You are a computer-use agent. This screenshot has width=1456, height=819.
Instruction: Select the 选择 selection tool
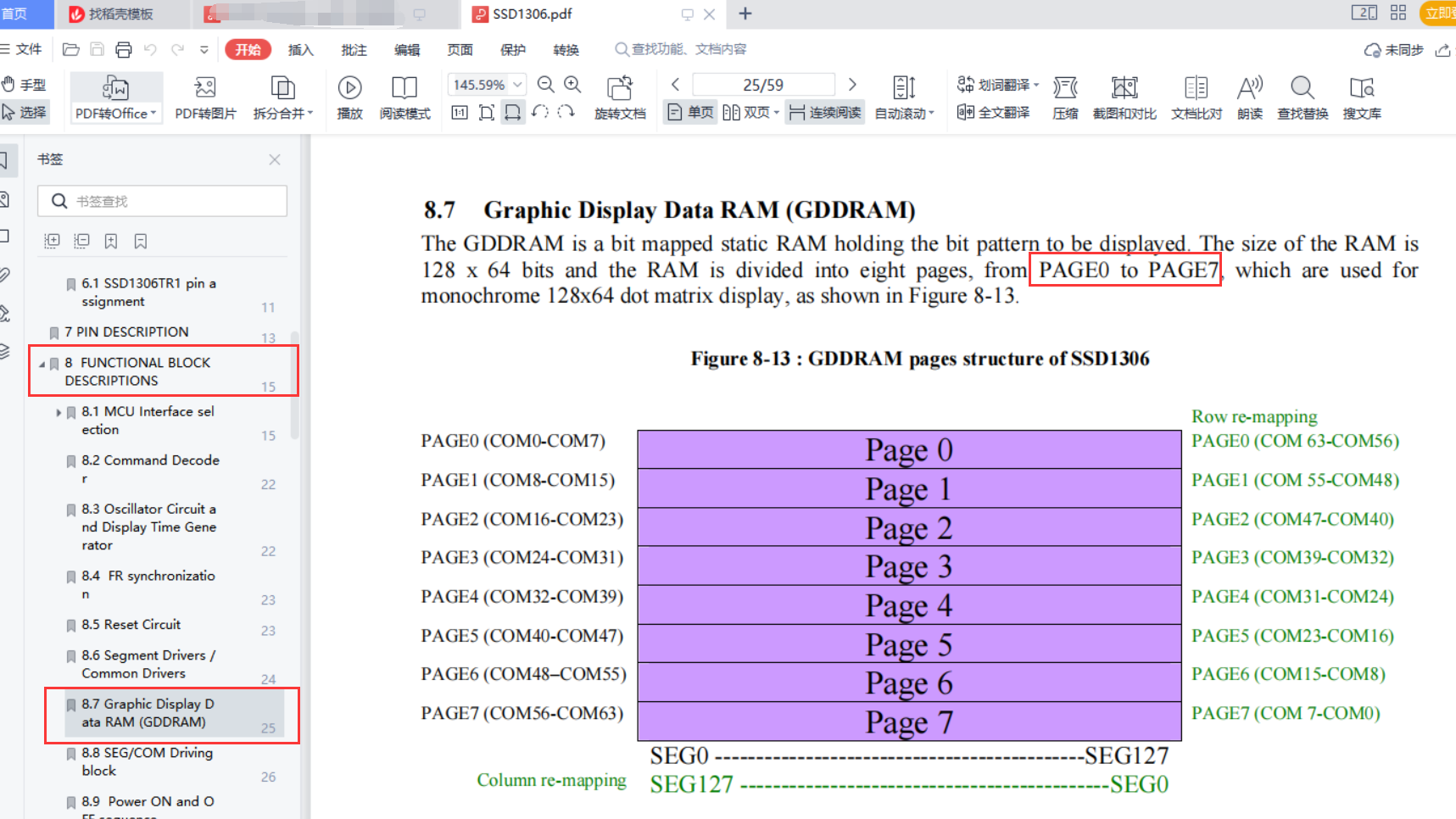(25, 112)
